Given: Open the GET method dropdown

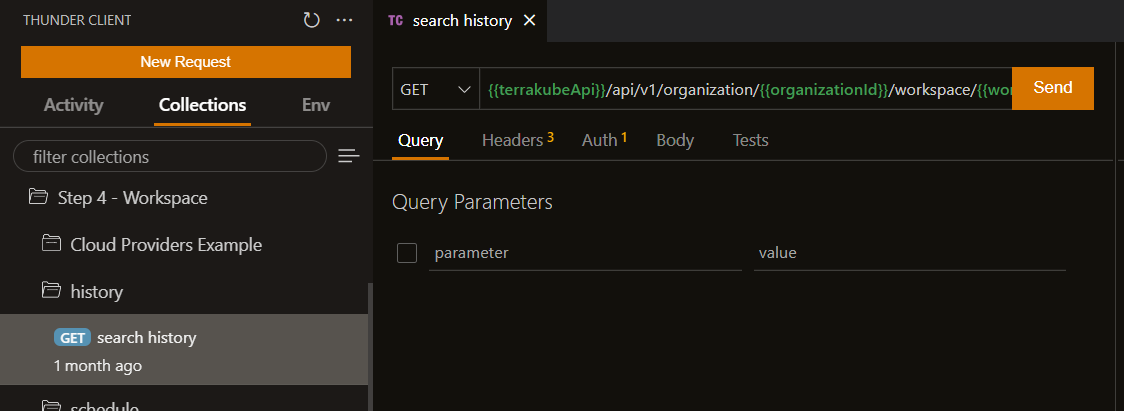Looking at the screenshot, I should coord(435,89).
